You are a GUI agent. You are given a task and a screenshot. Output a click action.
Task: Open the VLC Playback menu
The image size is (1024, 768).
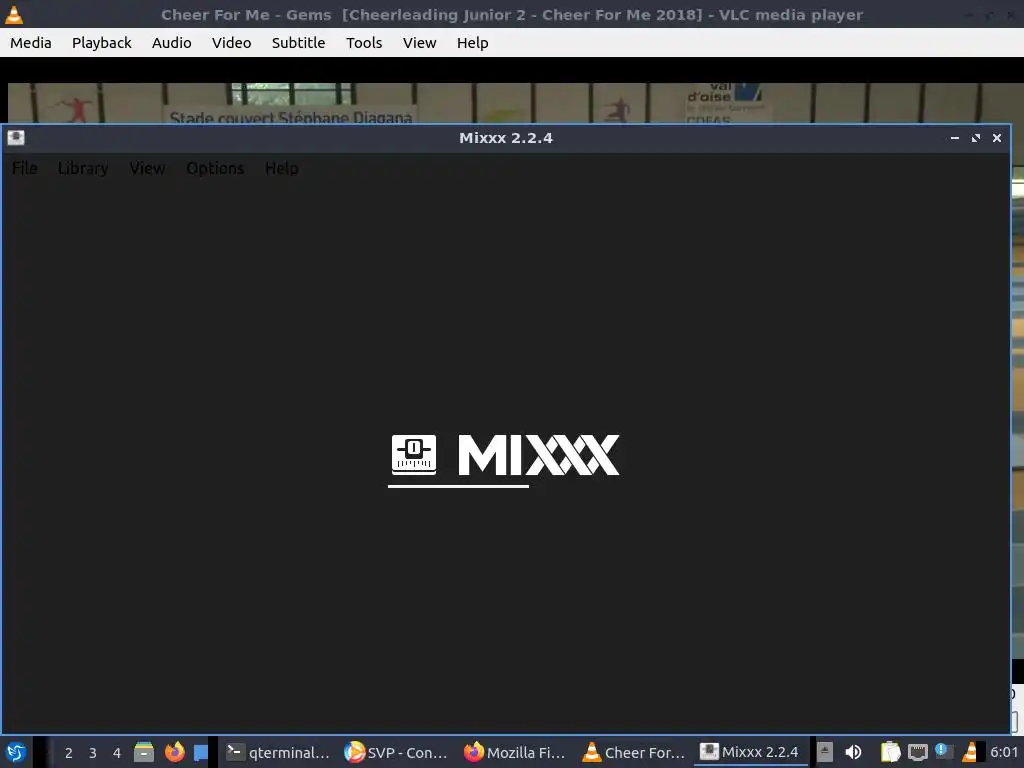[x=101, y=43]
